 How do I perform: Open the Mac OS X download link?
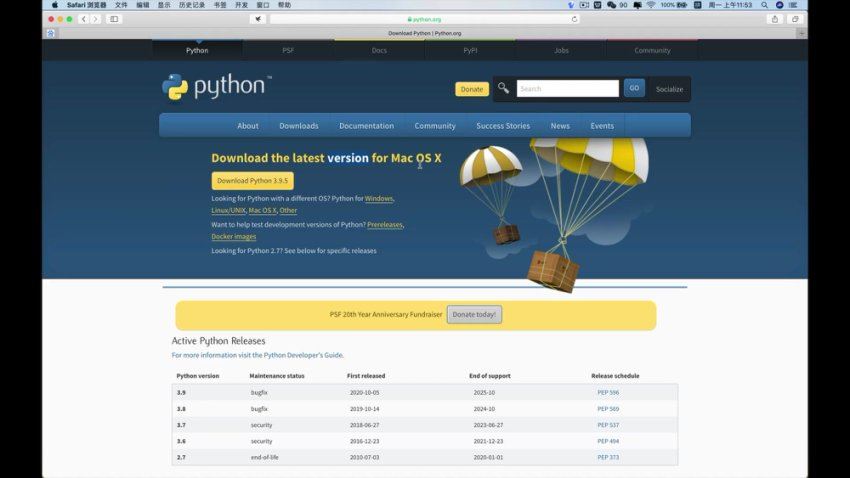(262, 210)
